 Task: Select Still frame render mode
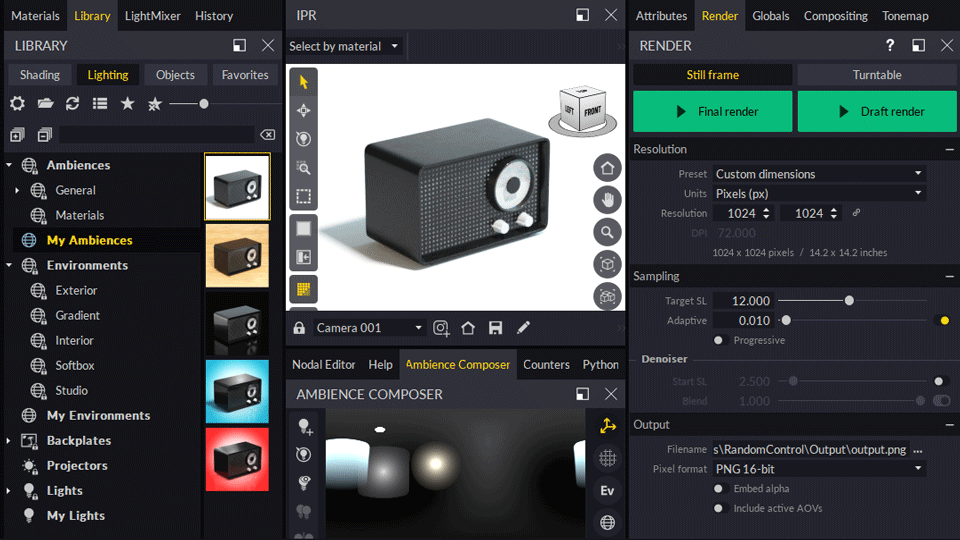tap(713, 75)
